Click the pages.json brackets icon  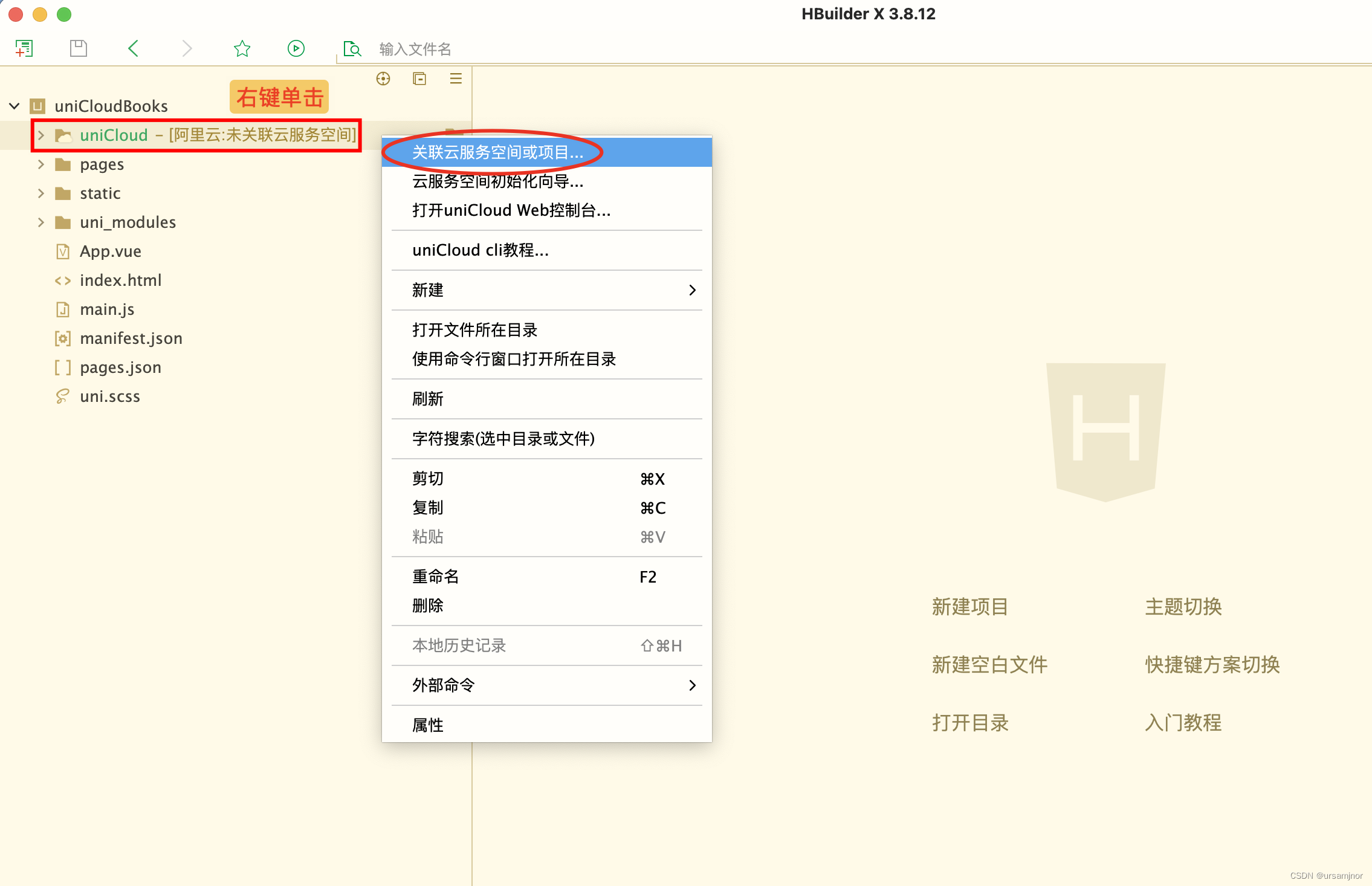click(63, 367)
